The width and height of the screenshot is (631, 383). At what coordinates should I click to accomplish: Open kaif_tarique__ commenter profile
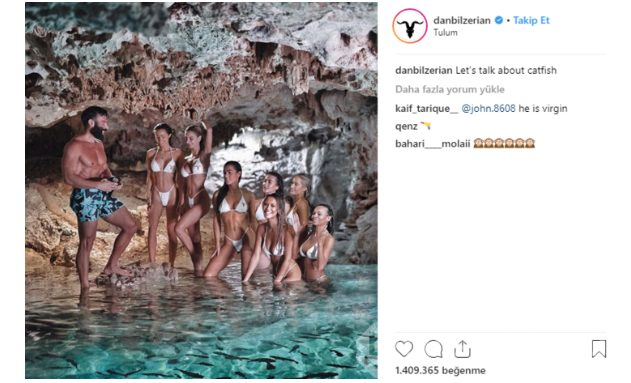[x=427, y=109]
